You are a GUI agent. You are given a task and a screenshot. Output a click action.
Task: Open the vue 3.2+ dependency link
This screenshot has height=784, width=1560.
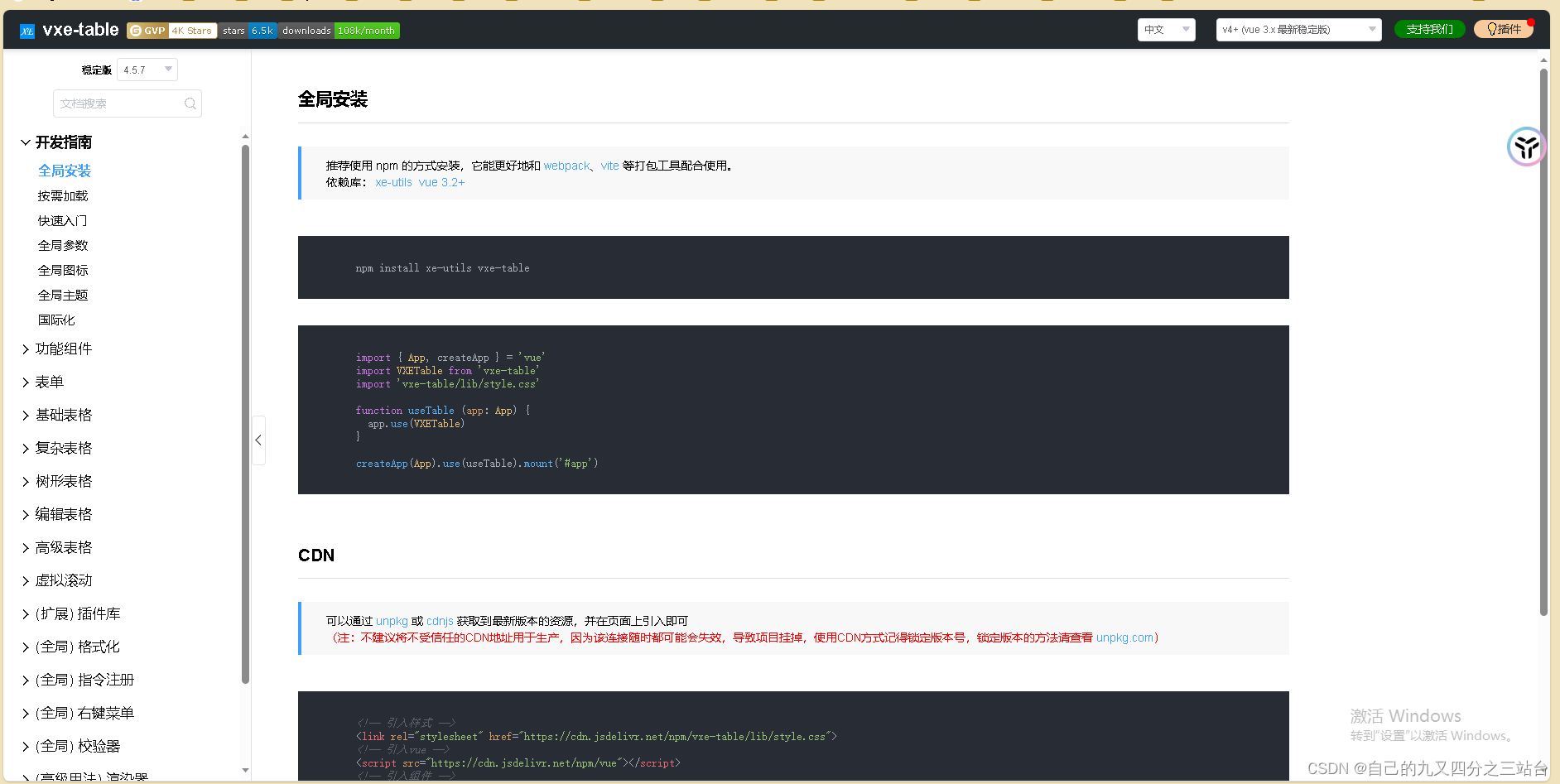(442, 182)
